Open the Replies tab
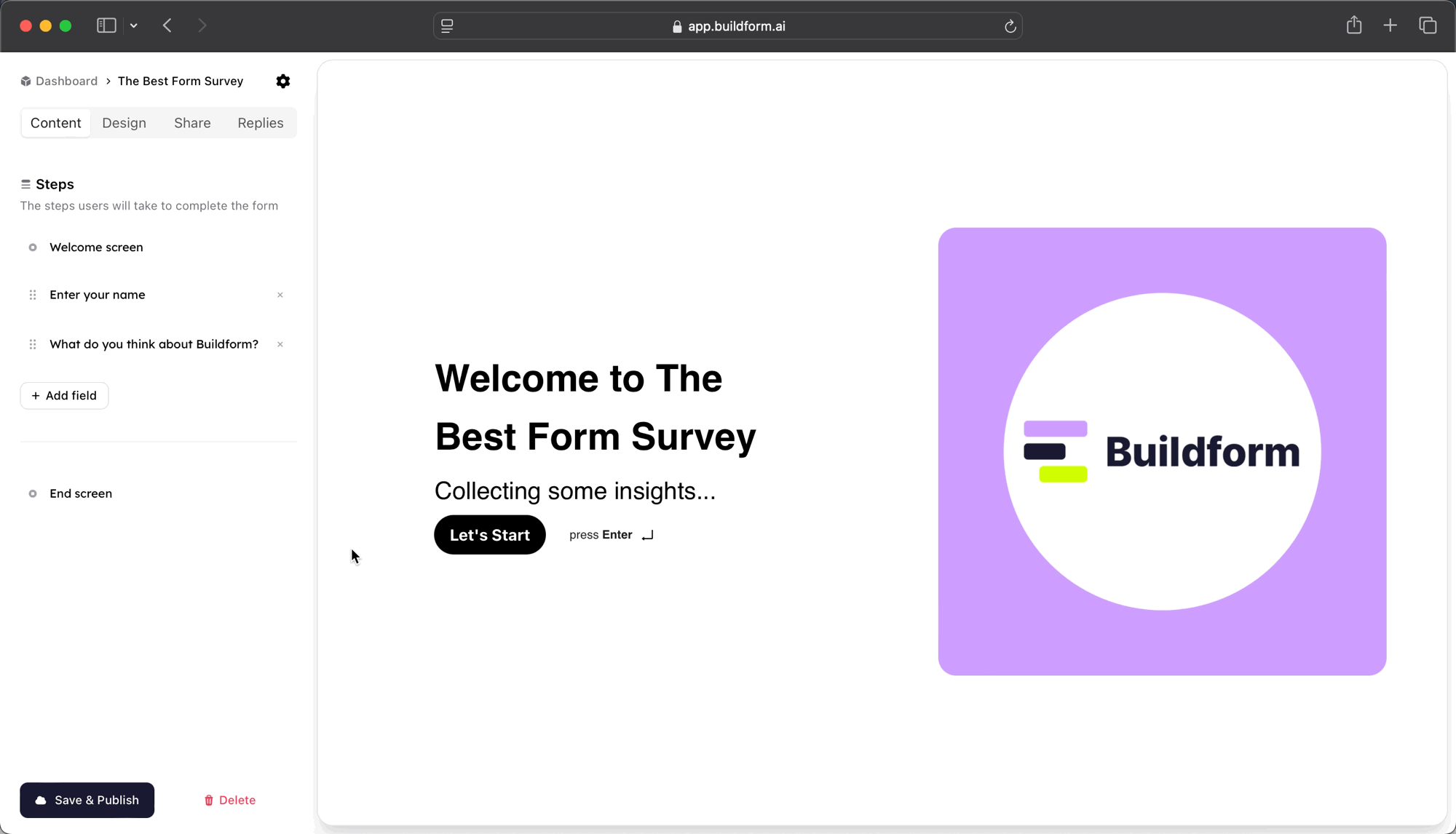The width and height of the screenshot is (1456, 834). coord(260,123)
